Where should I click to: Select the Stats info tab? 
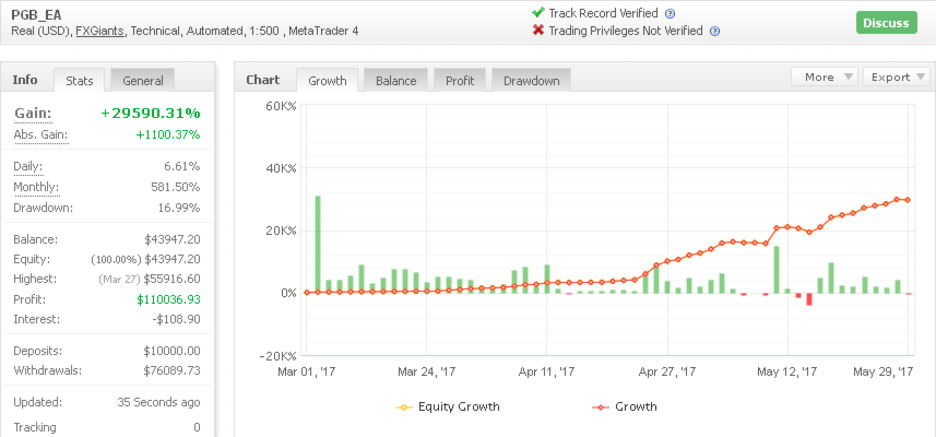79,81
